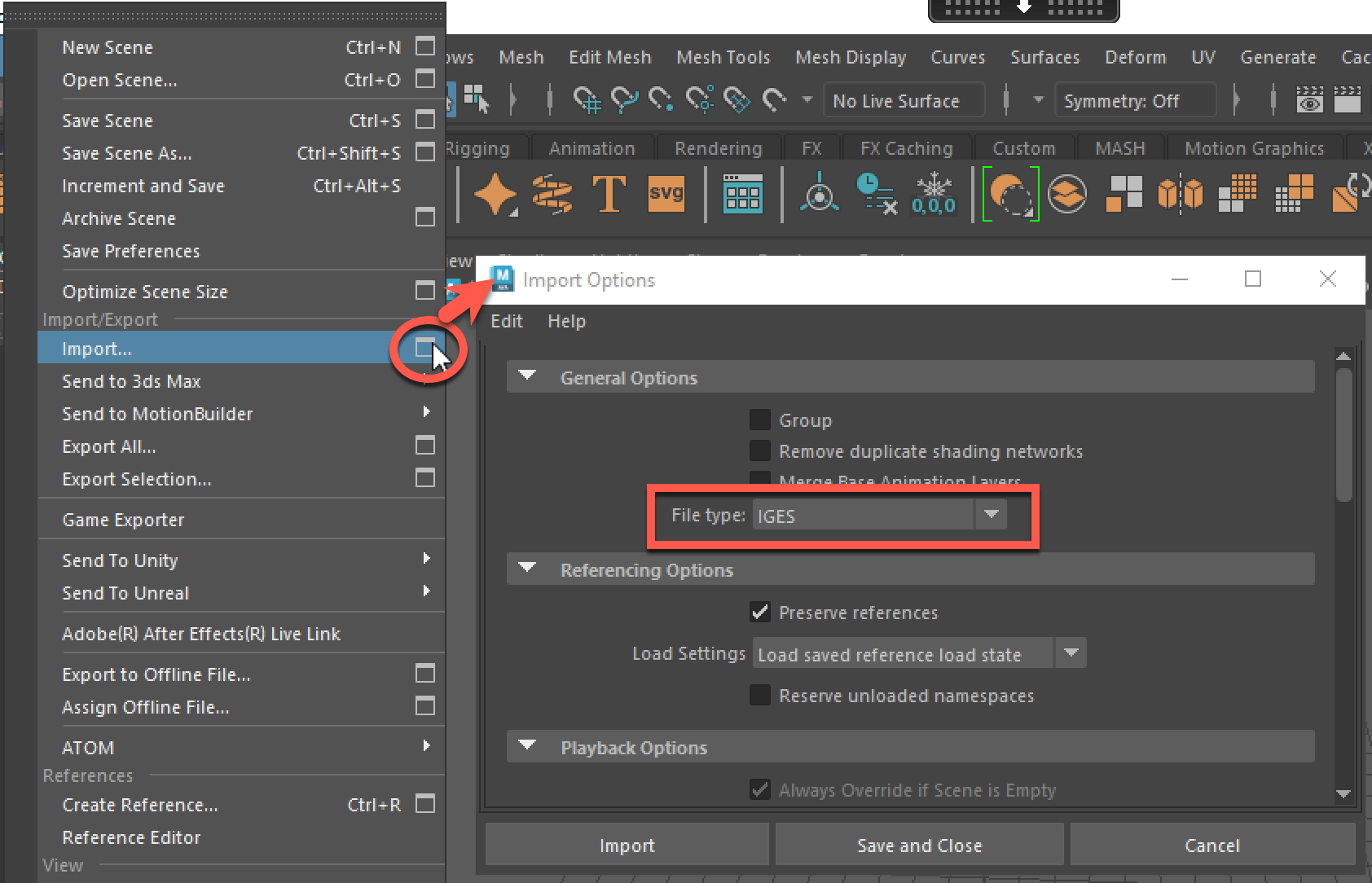1372x883 pixels.
Task: Click the Save and Close button
Action: click(x=919, y=845)
